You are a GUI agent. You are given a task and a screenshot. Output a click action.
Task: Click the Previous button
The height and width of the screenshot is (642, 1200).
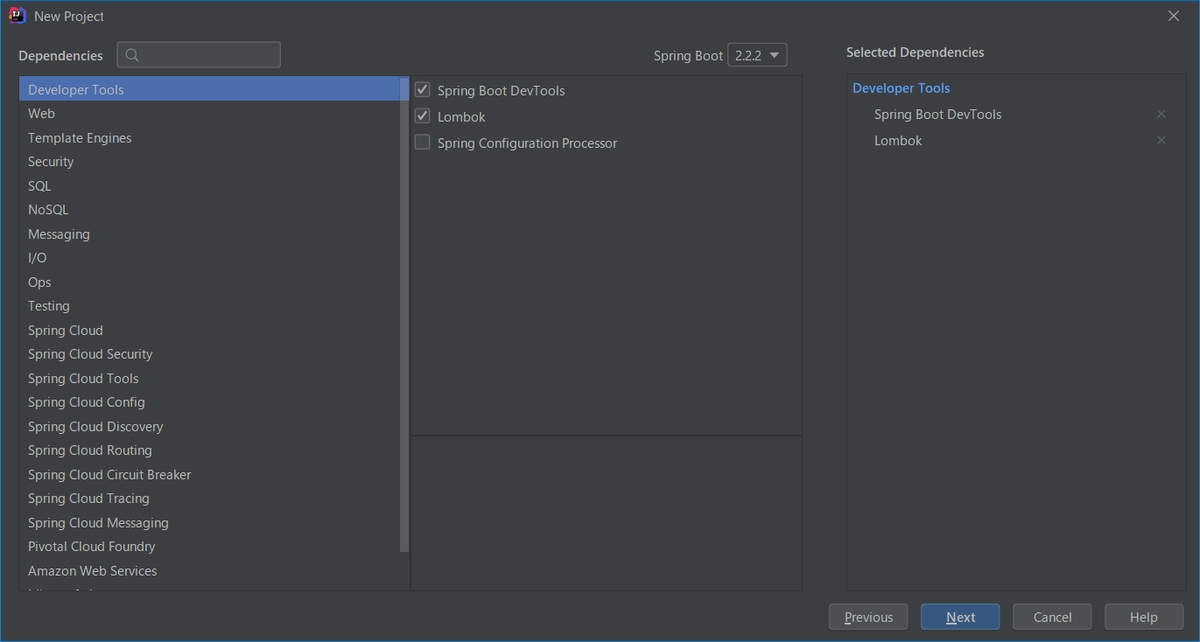coord(868,617)
